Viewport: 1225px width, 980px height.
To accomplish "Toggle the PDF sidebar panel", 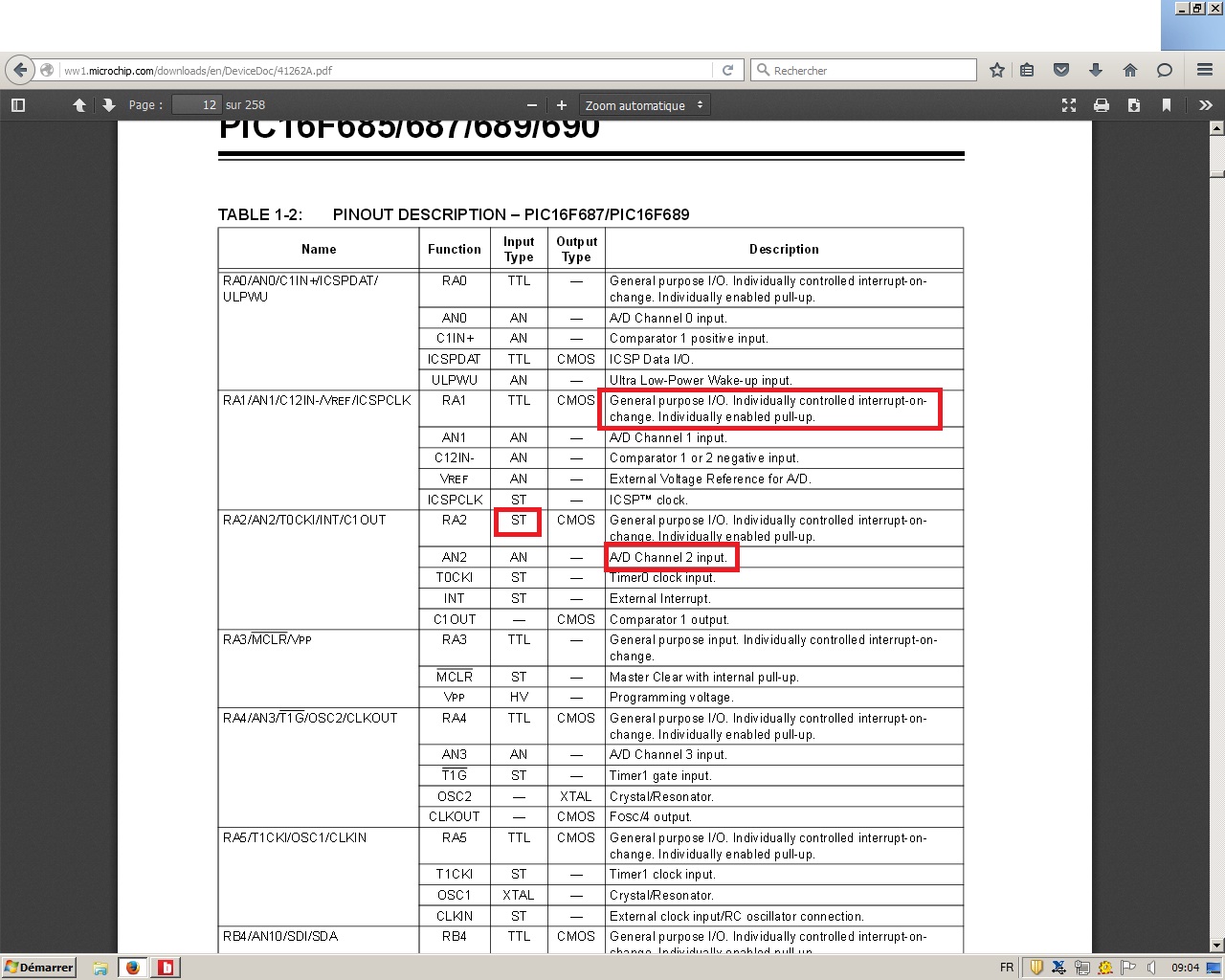I will [x=18, y=105].
